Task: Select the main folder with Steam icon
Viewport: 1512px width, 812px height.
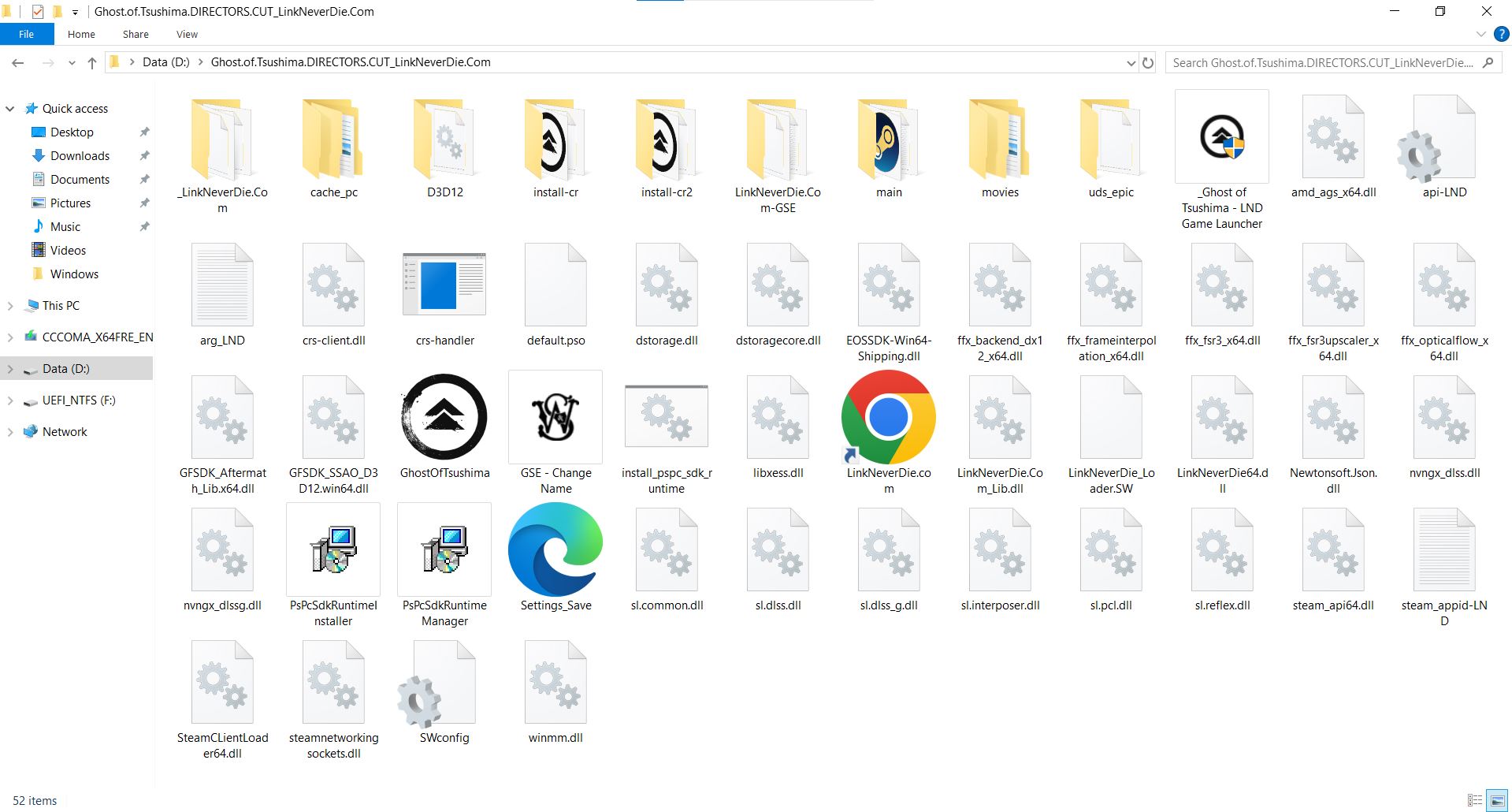Action: tap(888, 140)
